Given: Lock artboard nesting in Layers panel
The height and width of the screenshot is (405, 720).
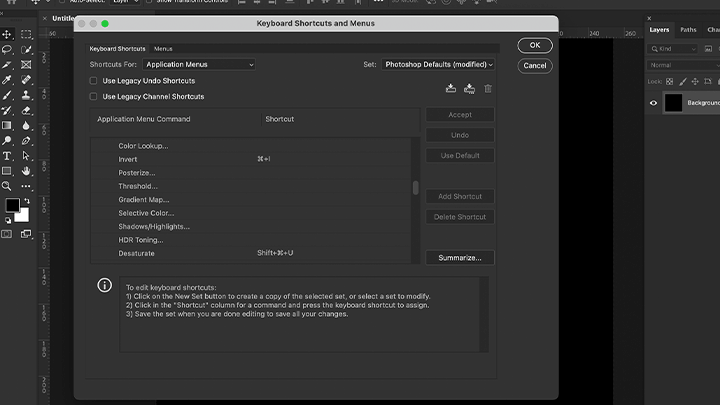Looking at the screenshot, I should click(708, 82).
